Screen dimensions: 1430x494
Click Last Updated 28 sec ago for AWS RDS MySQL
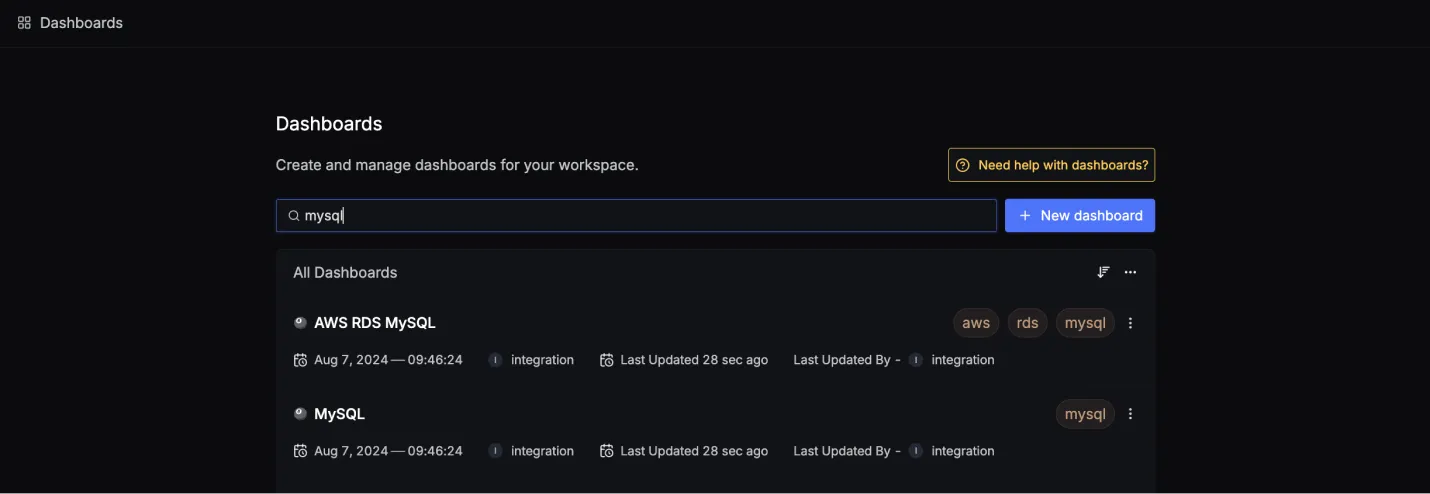tap(694, 360)
